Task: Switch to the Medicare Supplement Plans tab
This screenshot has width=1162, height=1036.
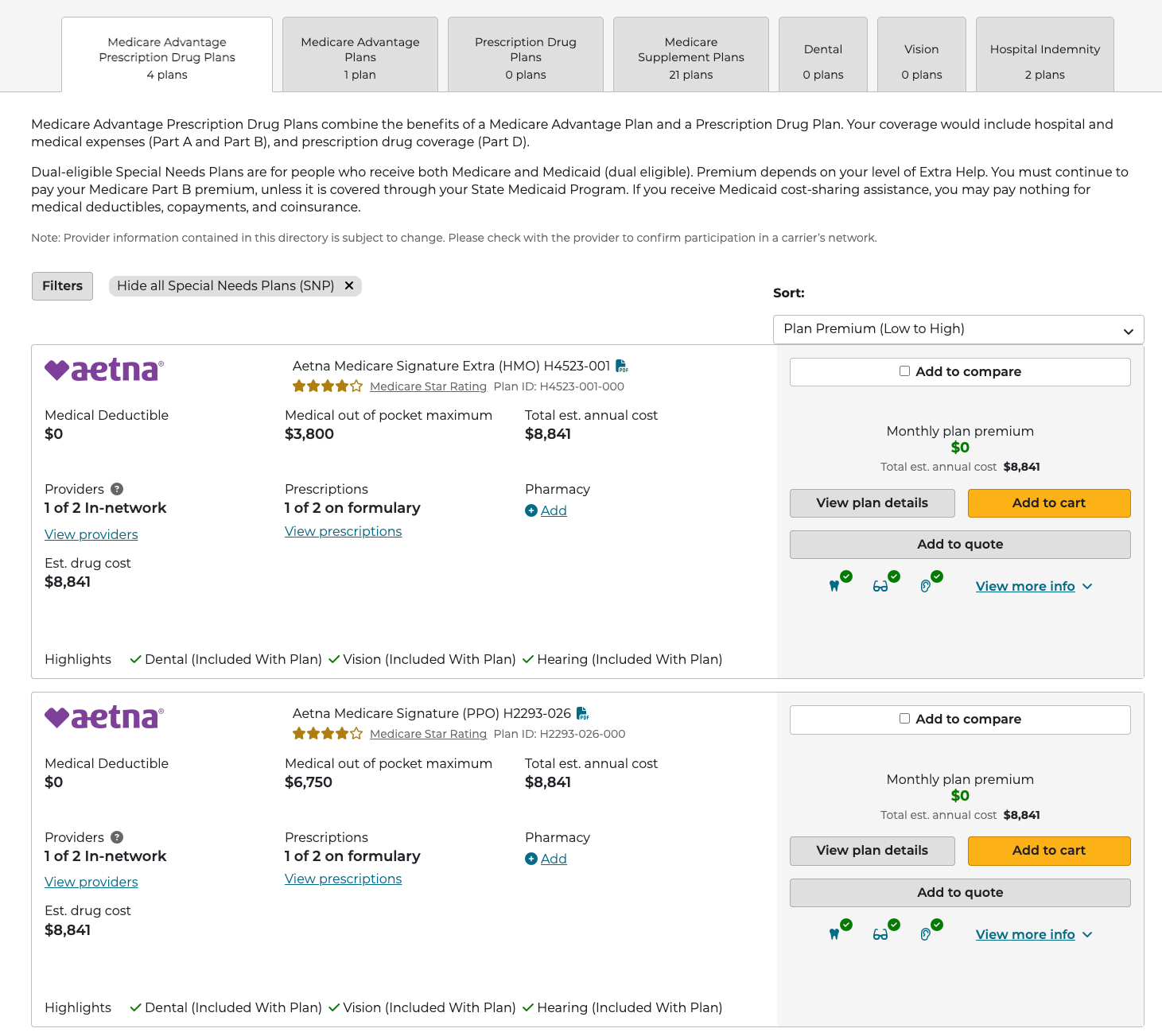Action: pos(690,53)
